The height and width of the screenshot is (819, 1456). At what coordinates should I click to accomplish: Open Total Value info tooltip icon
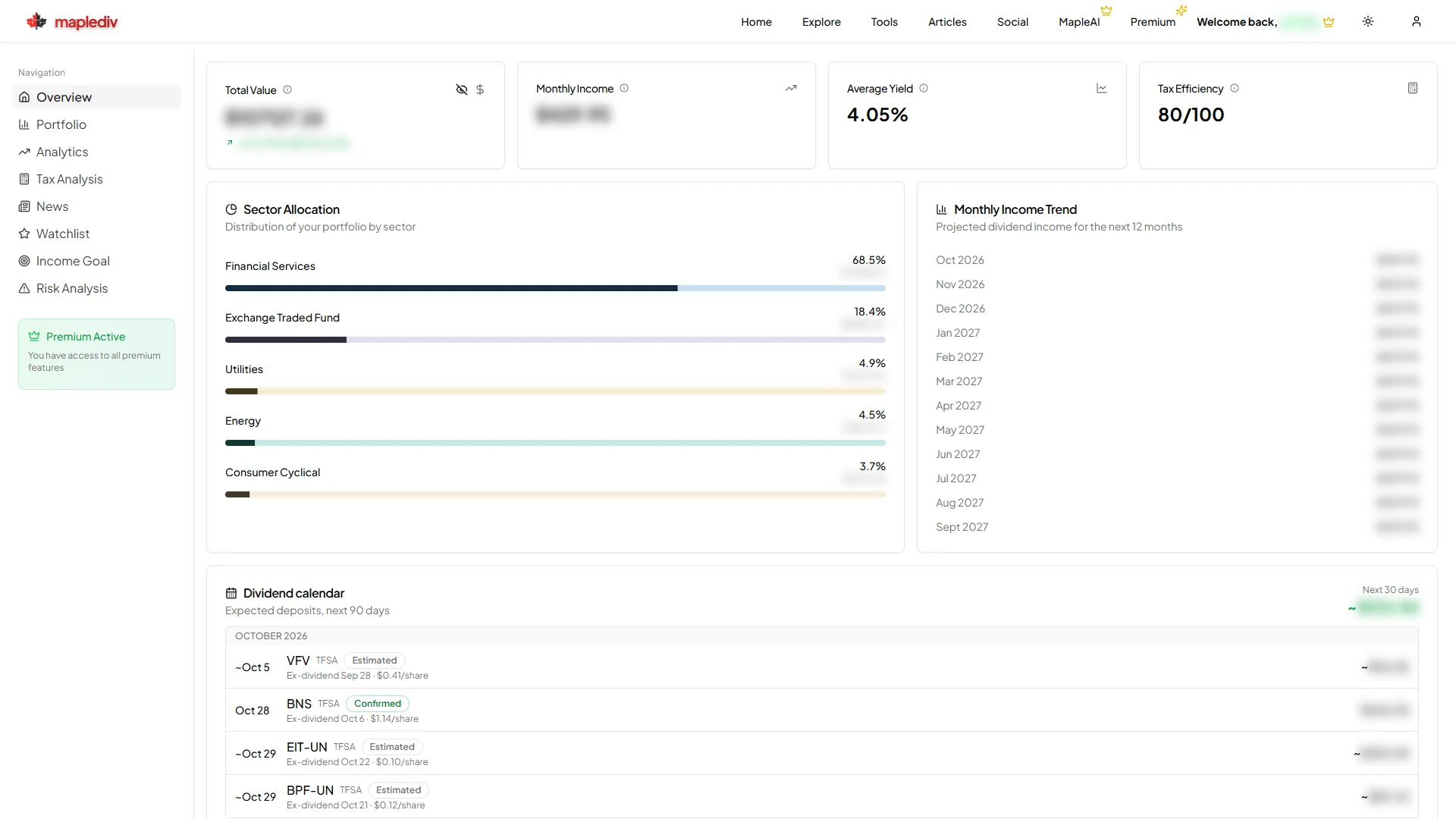[287, 89]
